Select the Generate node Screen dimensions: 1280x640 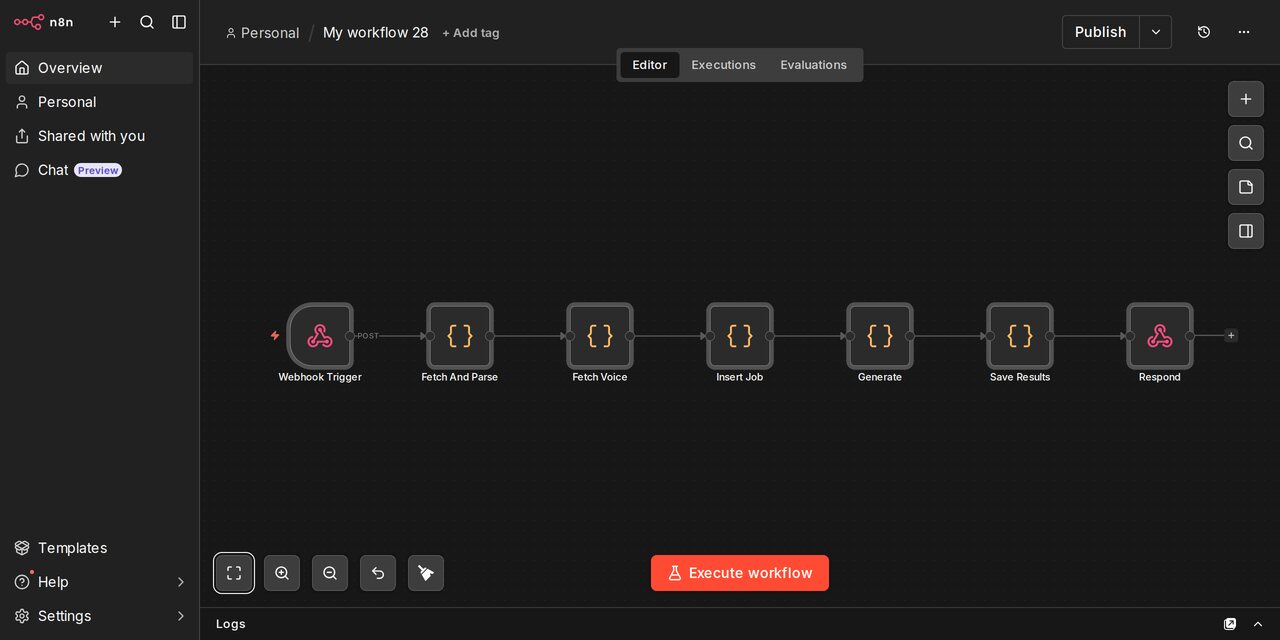click(x=880, y=336)
